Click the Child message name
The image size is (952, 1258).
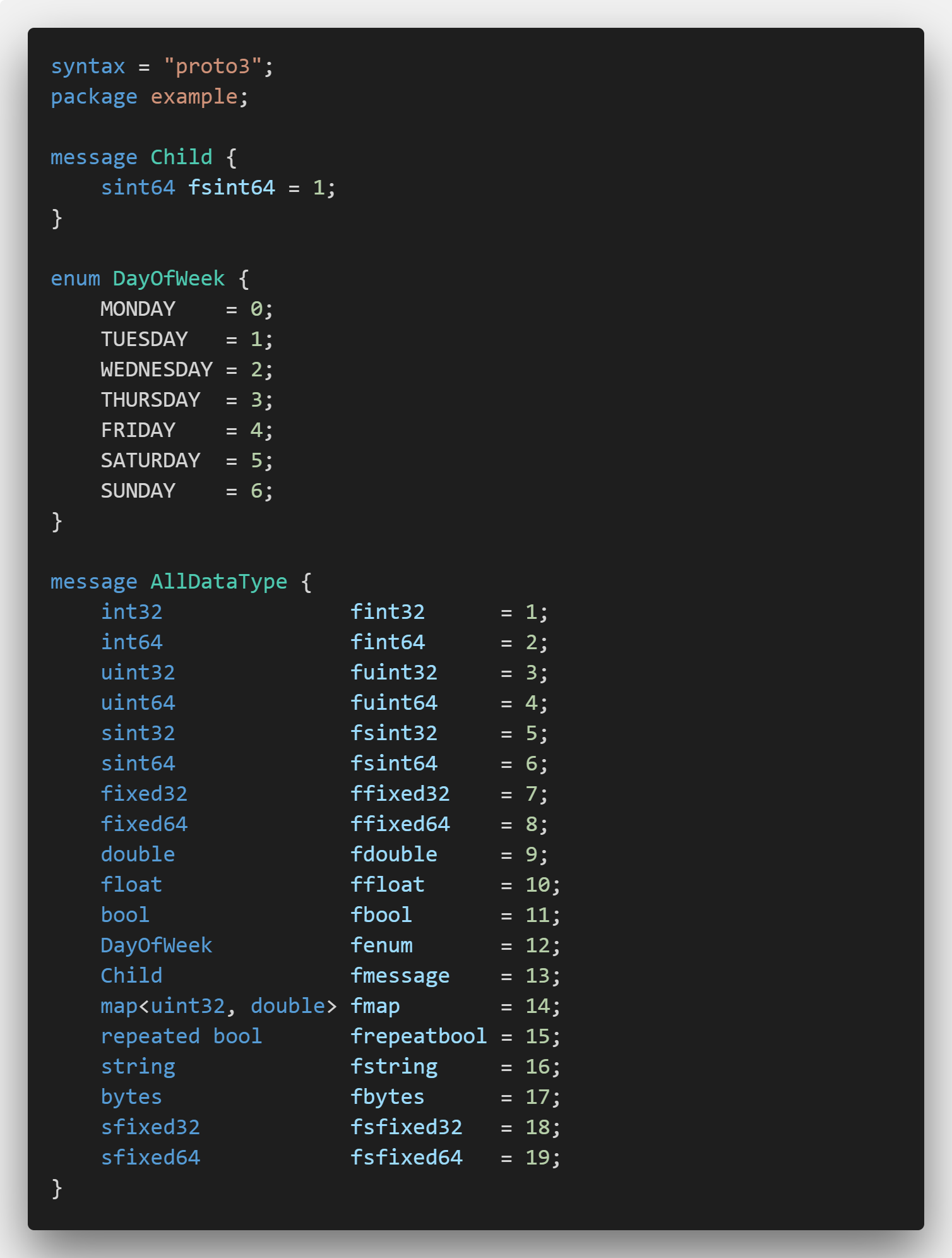182,157
